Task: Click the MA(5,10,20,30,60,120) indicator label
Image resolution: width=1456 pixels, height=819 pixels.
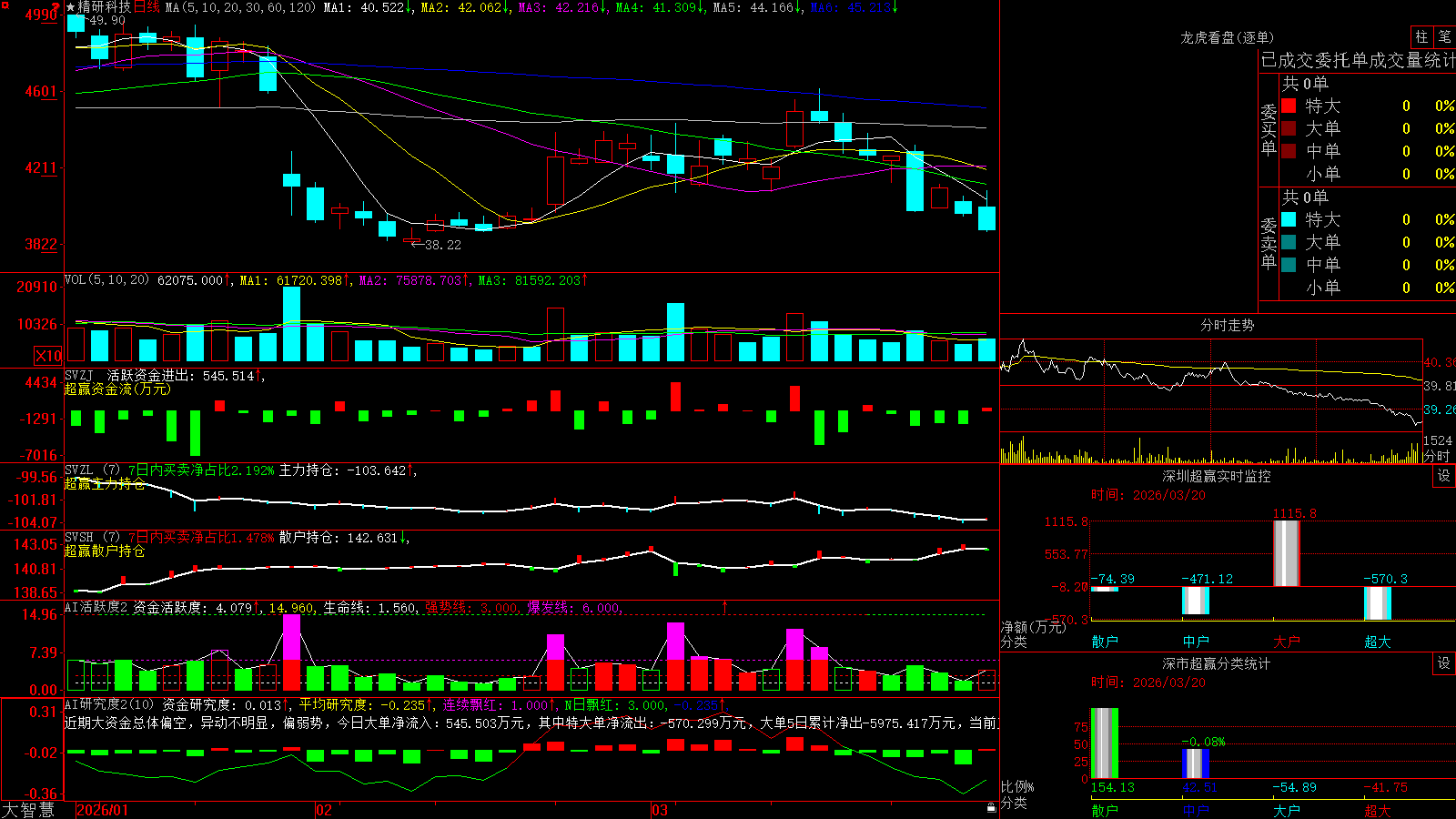Action: coord(241,7)
